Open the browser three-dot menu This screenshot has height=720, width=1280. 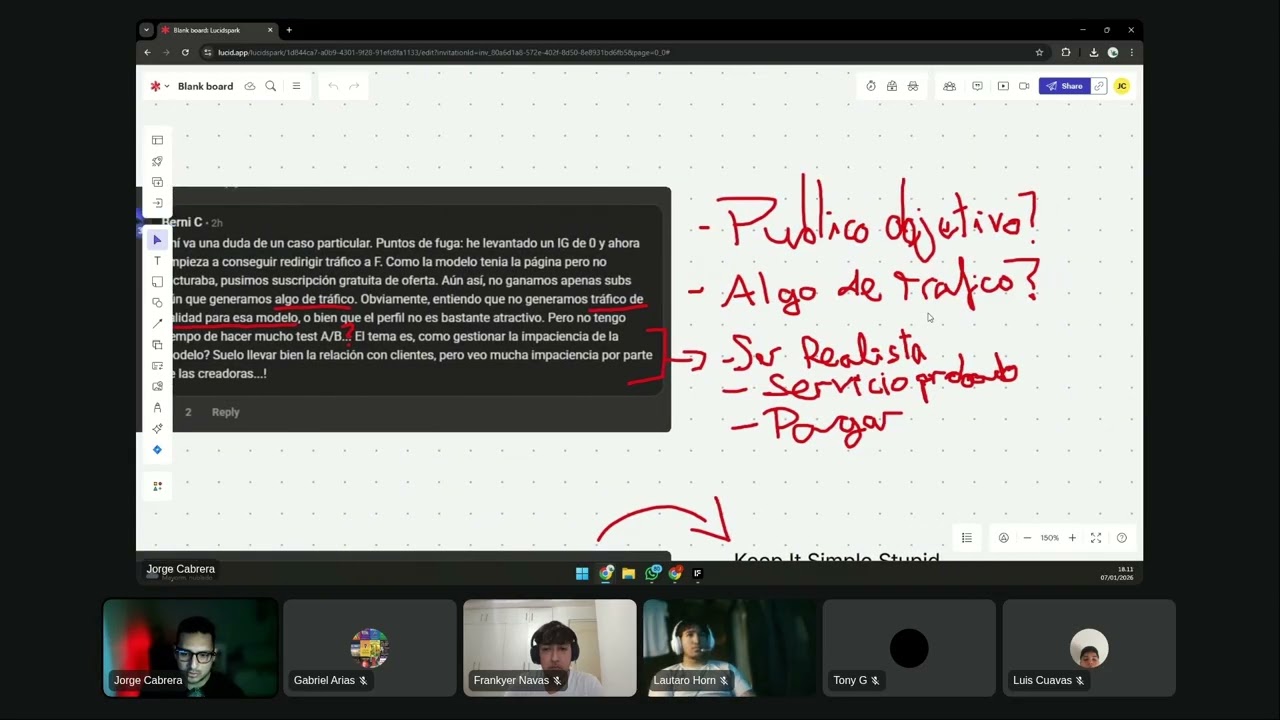(x=1132, y=52)
